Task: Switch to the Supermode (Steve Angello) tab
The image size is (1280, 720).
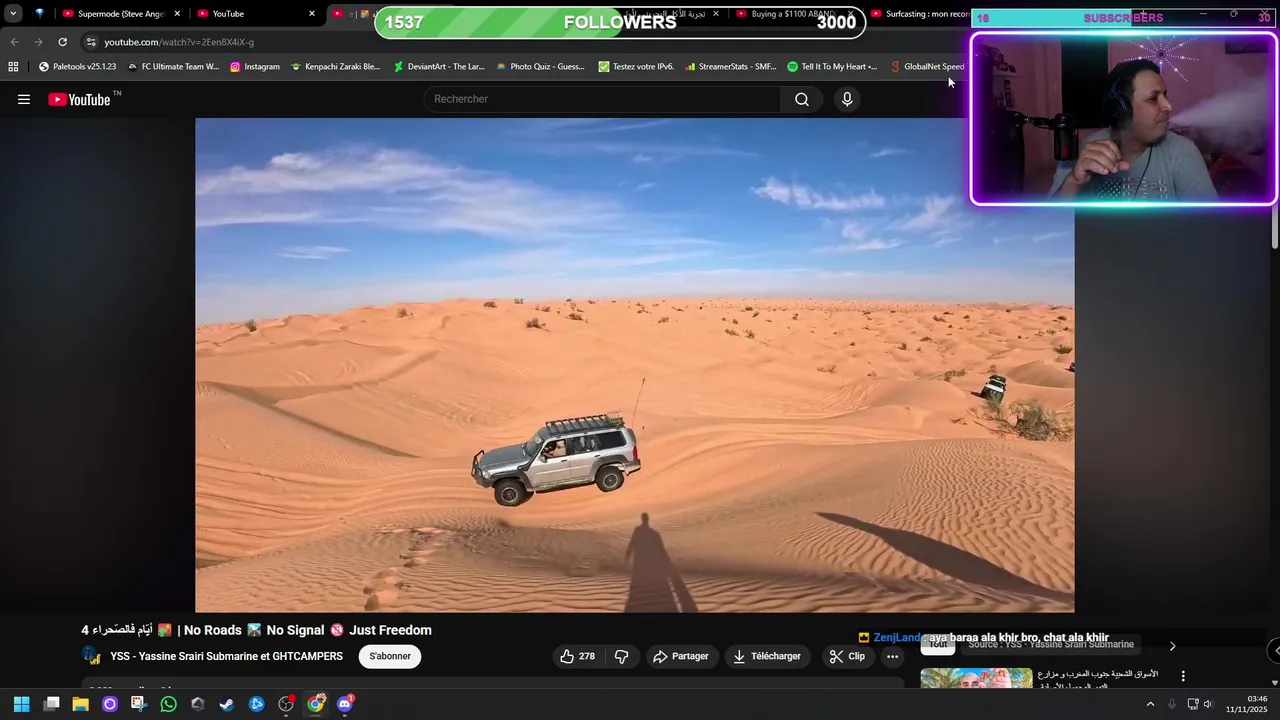Action: pyautogui.click(x=120, y=14)
